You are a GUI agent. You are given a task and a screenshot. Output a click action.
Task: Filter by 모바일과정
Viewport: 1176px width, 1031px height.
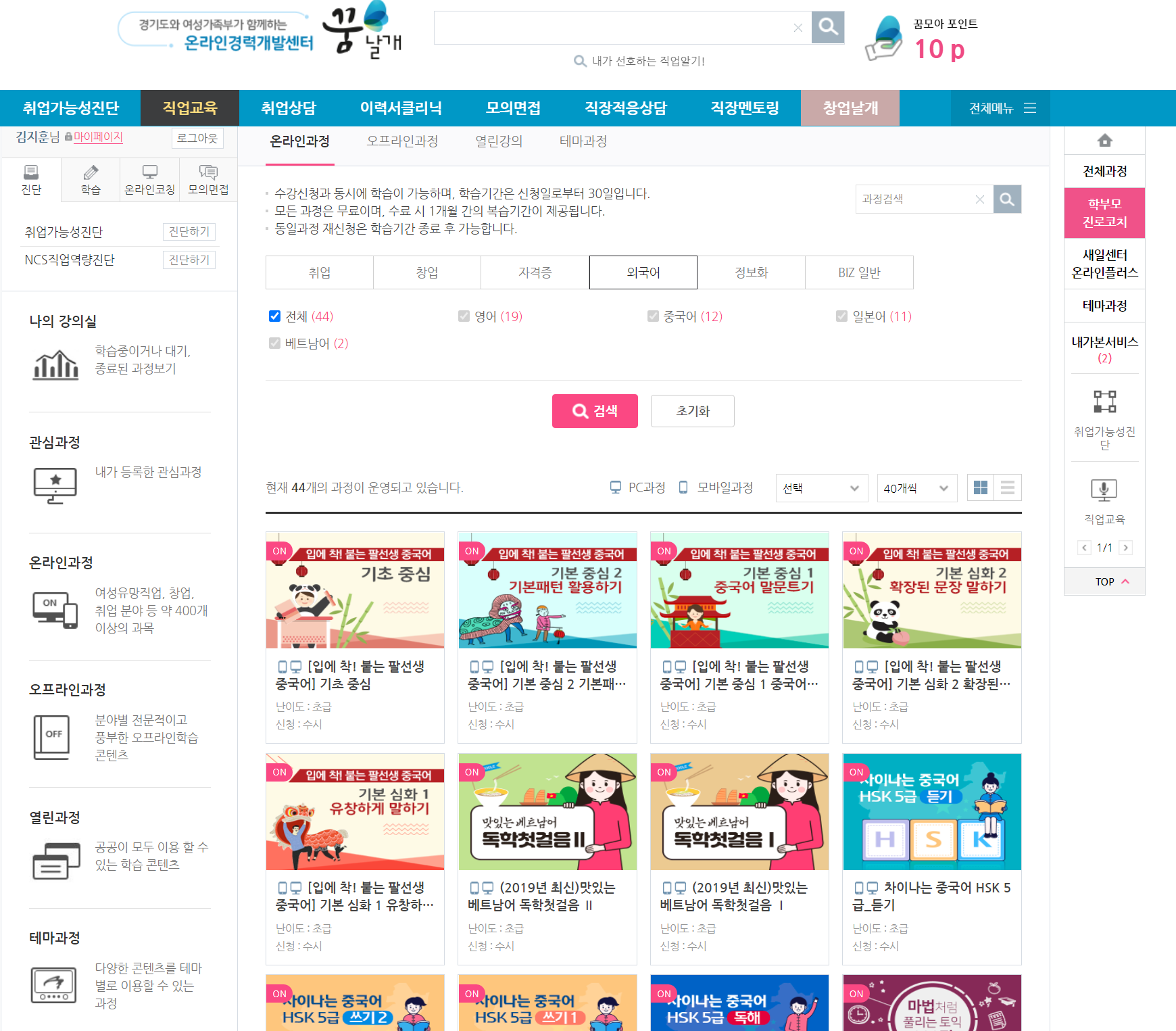coord(716,487)
